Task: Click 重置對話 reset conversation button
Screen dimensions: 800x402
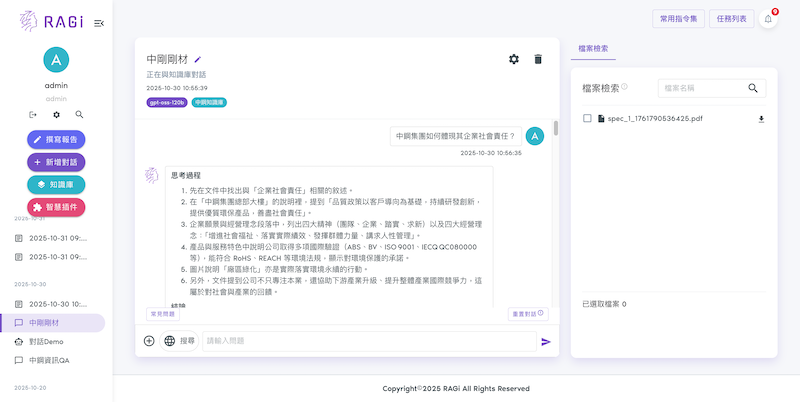Action: pyautogui.click(x=528, y=314)
